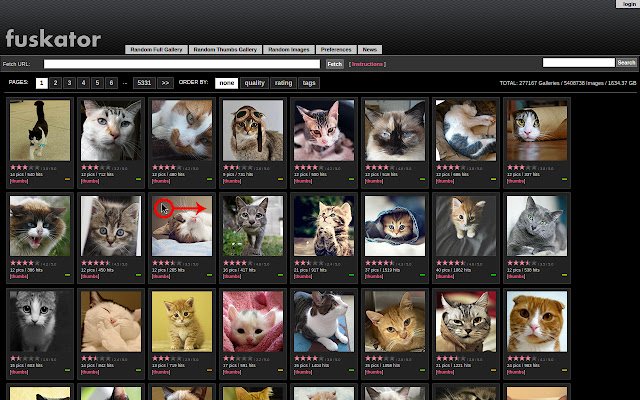The width and height of the screenshot is (640, 400).
Task: Open the kitten standing with paws together
Action: 324,226
